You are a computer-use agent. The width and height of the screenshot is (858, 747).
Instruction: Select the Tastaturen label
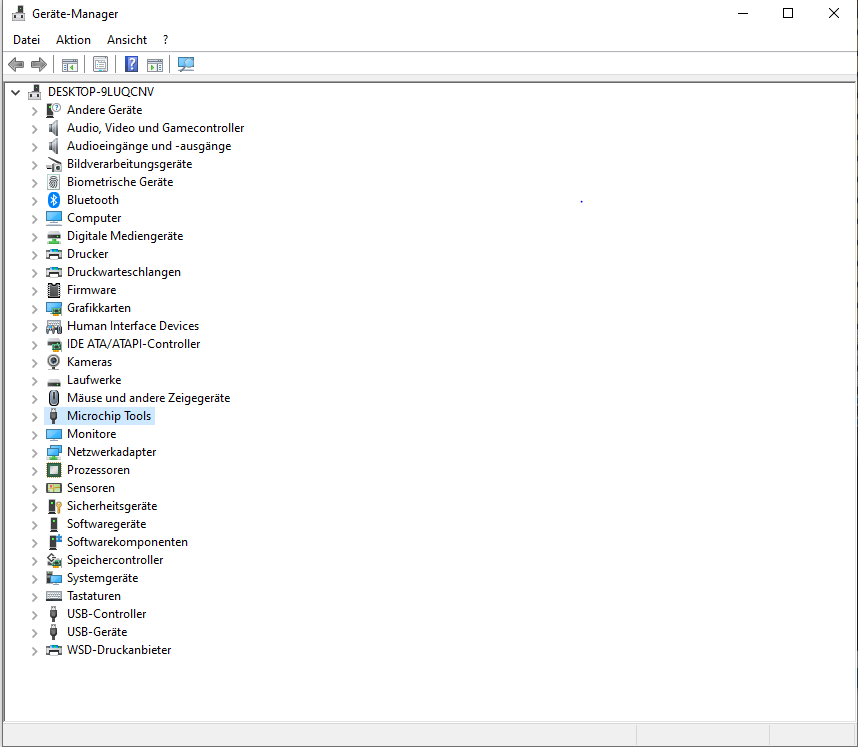click(x=94, y=596)
